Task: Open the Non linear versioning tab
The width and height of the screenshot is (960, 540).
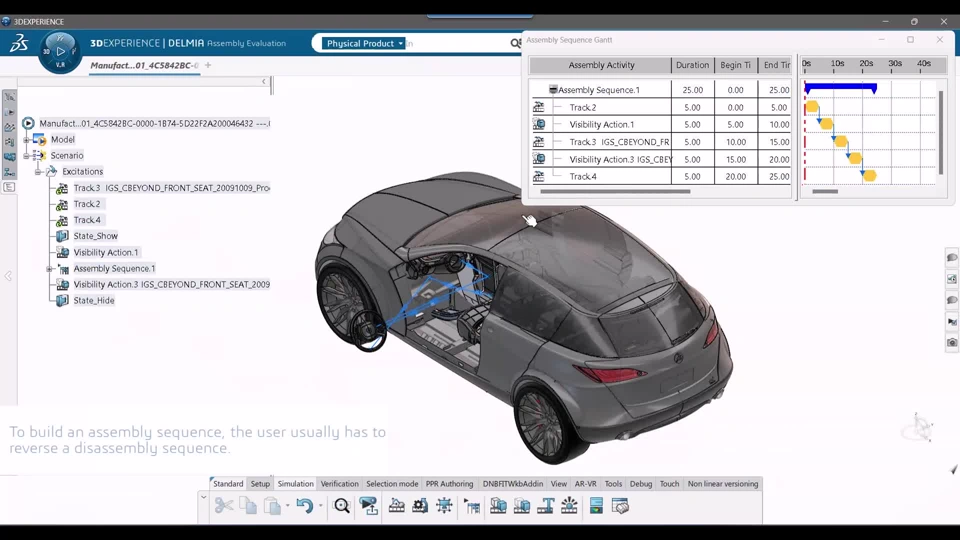Action: point(723,484)
